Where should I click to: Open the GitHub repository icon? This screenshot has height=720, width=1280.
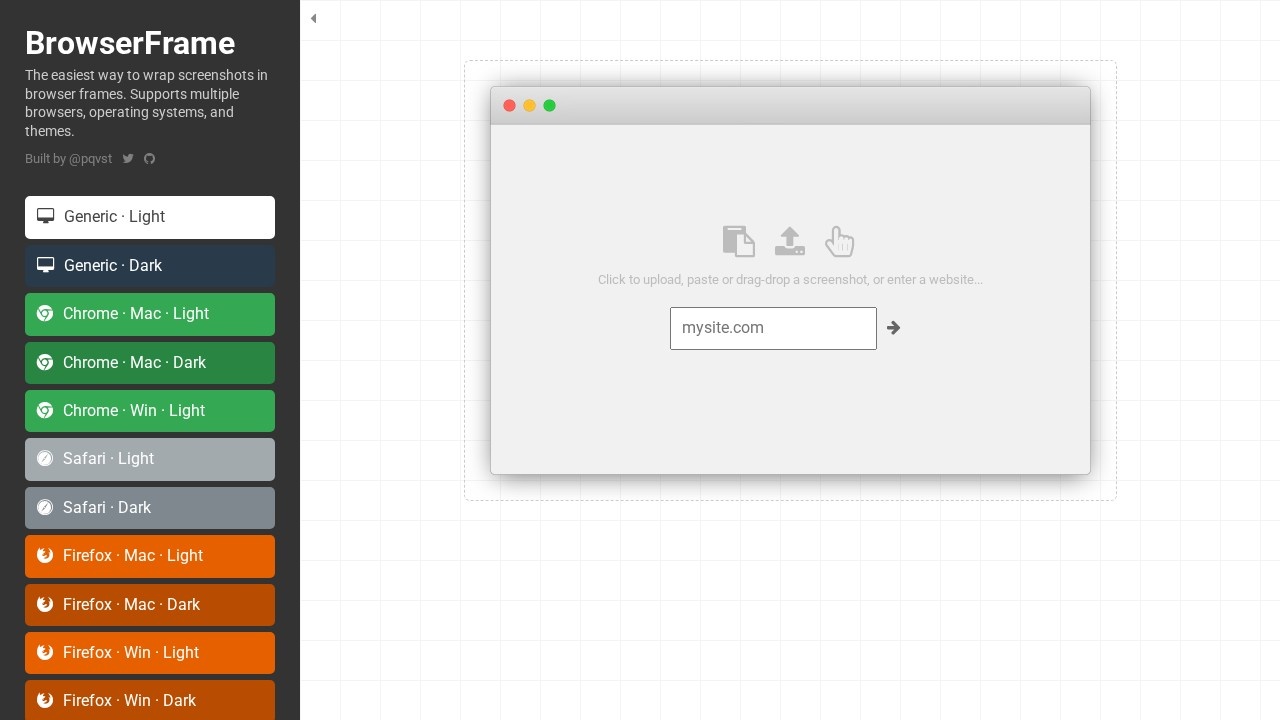tap(150, 159)
